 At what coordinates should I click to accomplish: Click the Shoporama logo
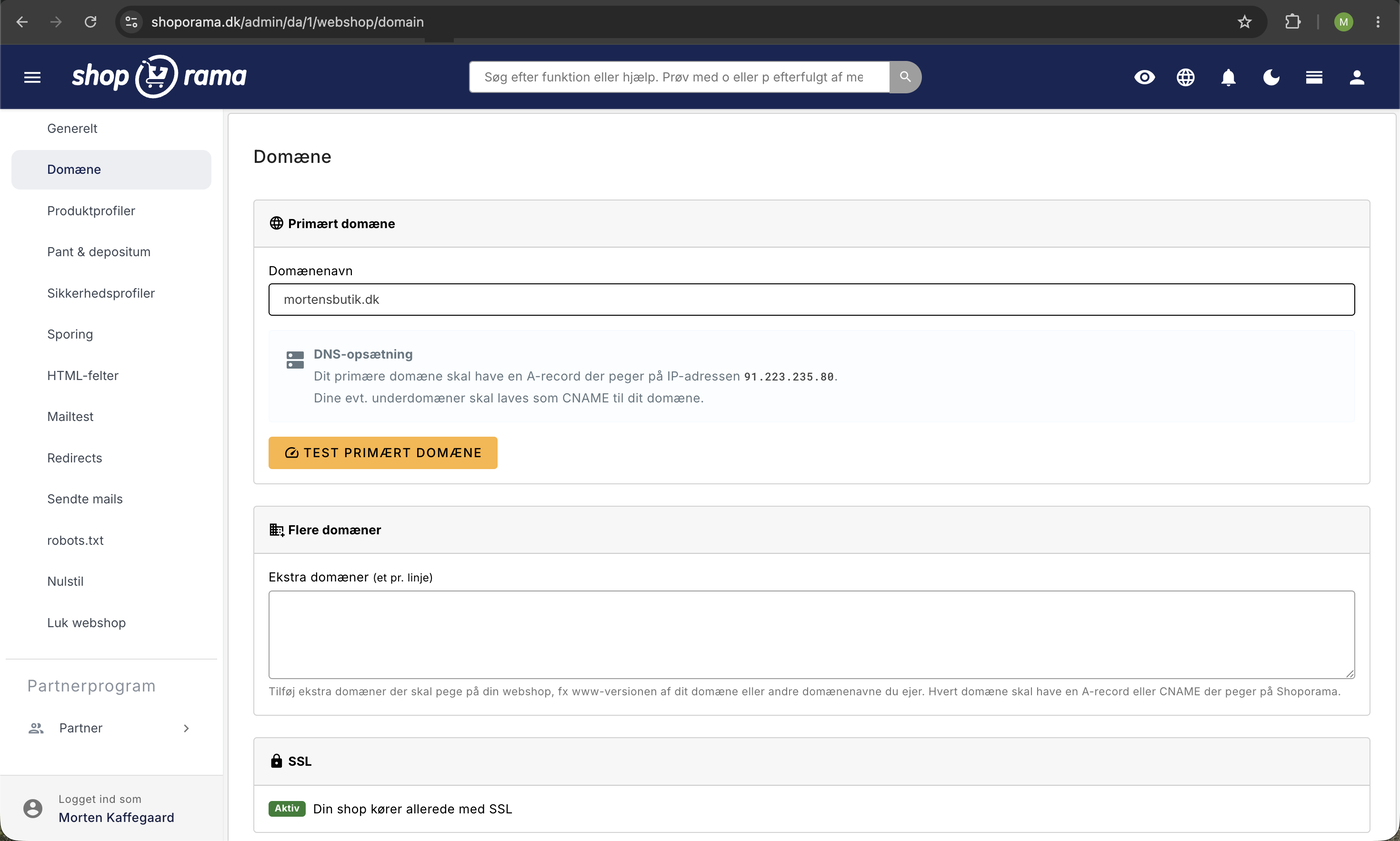click(159, 76)
